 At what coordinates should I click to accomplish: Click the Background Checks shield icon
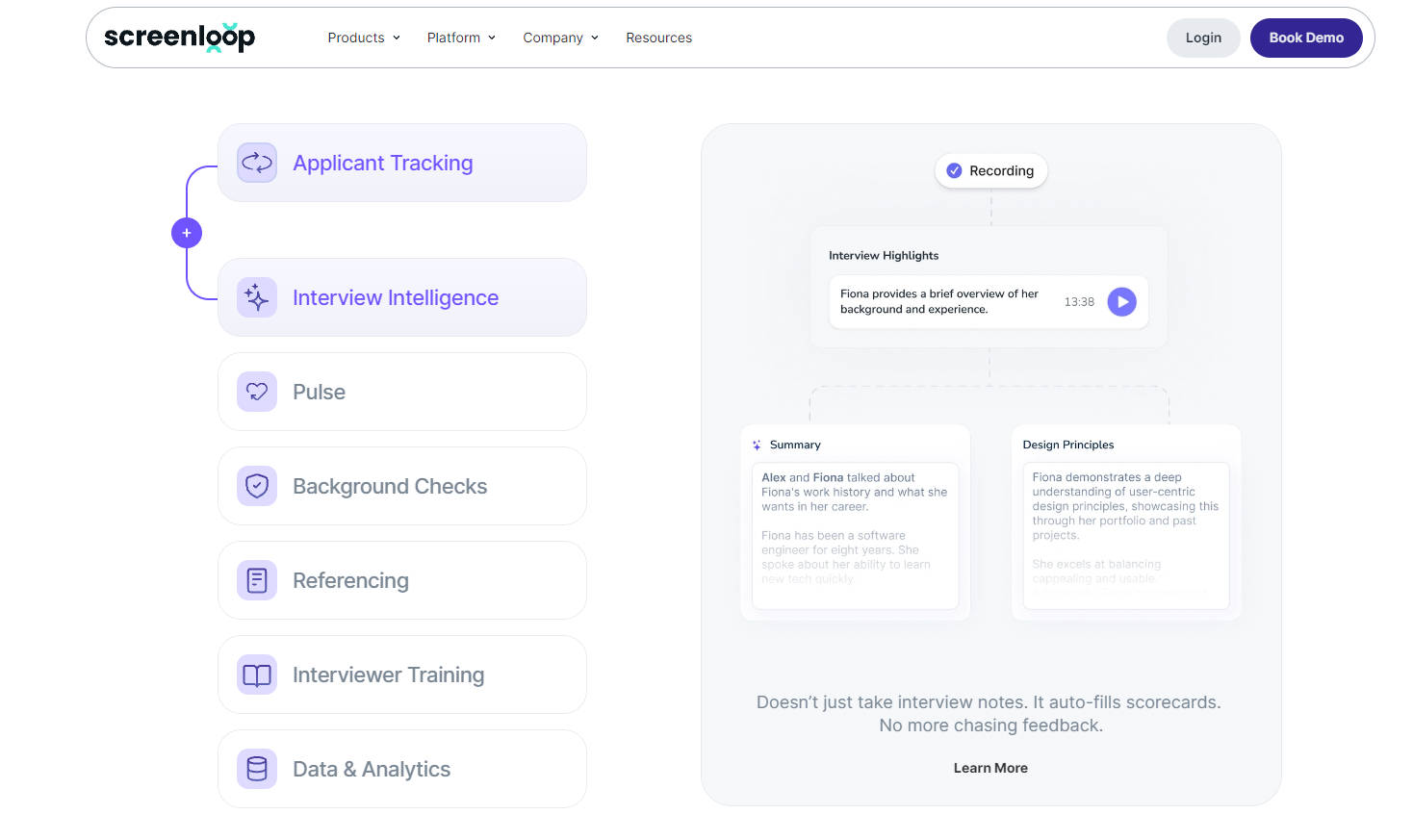(257, 486)
